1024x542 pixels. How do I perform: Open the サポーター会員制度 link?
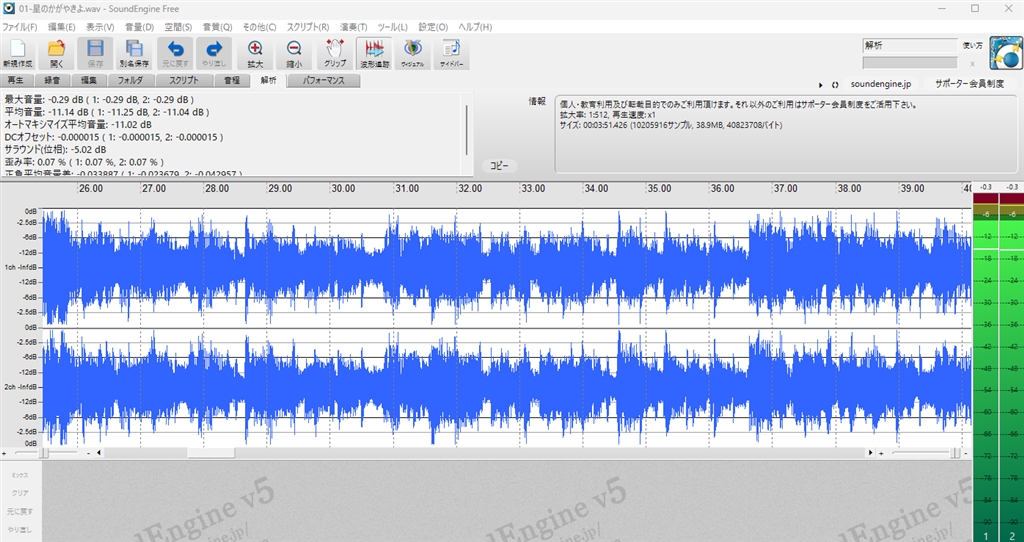point(969,84)
